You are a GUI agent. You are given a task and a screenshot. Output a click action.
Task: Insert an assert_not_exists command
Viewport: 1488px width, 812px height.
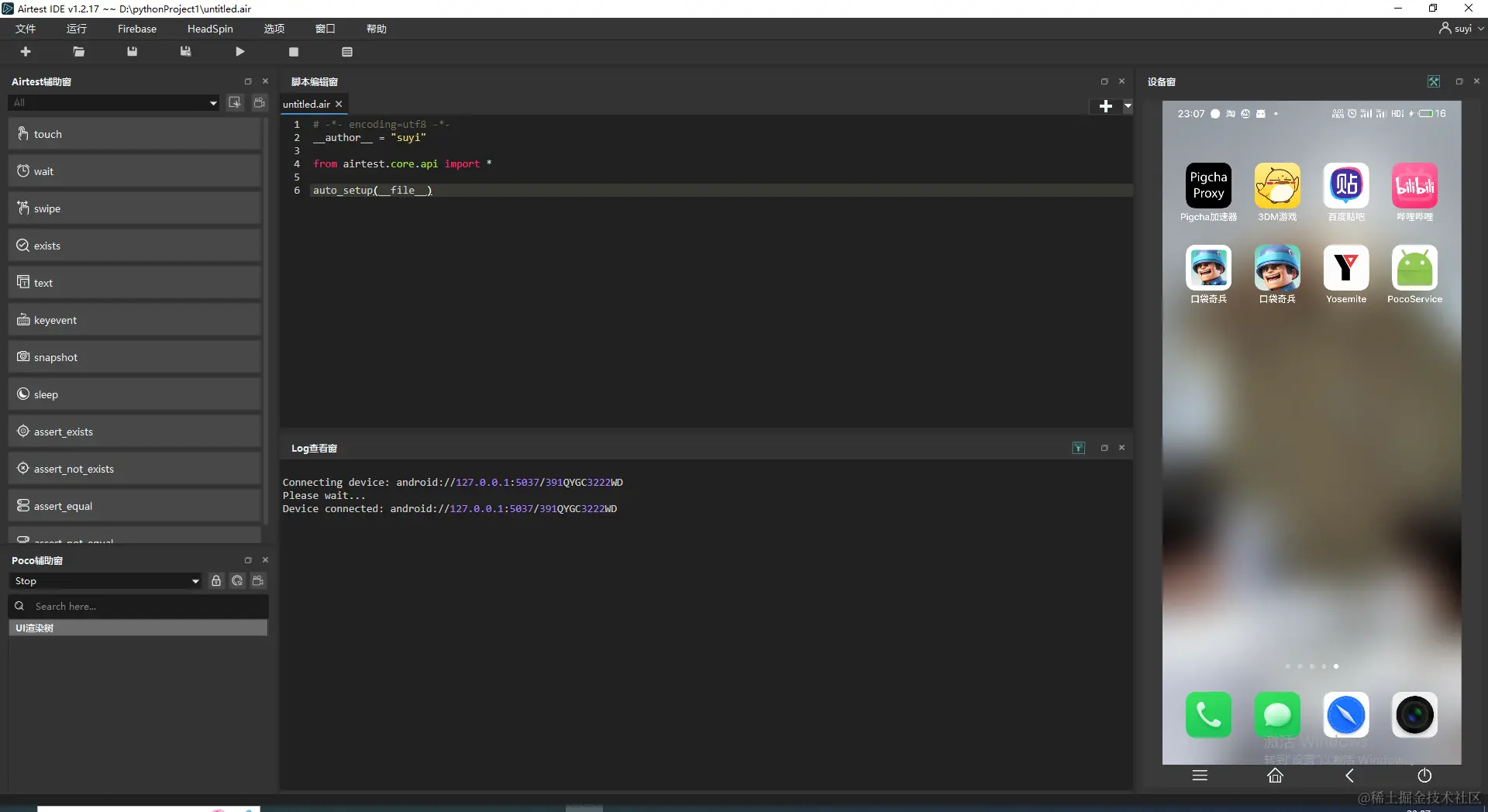pos(135,469)
